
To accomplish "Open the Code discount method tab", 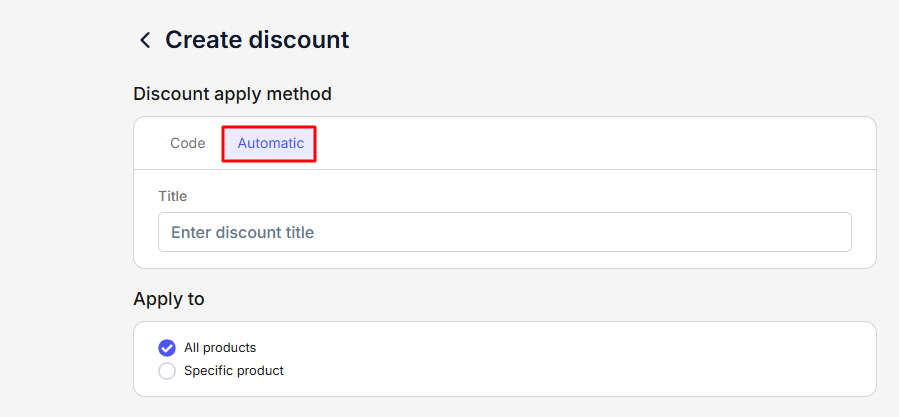I will coord(188,143).
